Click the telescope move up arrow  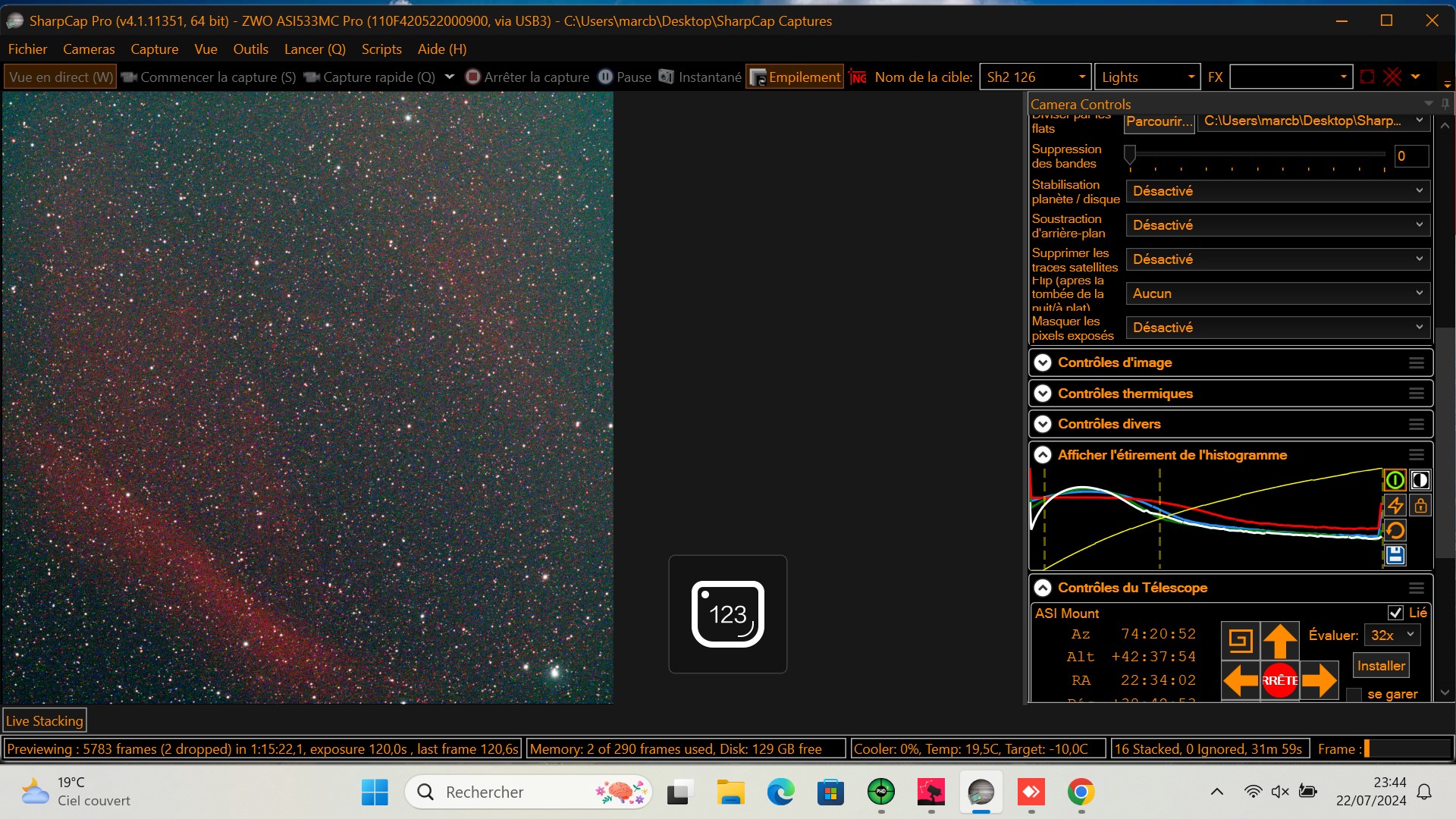pyautogui.click(x=1280, y=641)
